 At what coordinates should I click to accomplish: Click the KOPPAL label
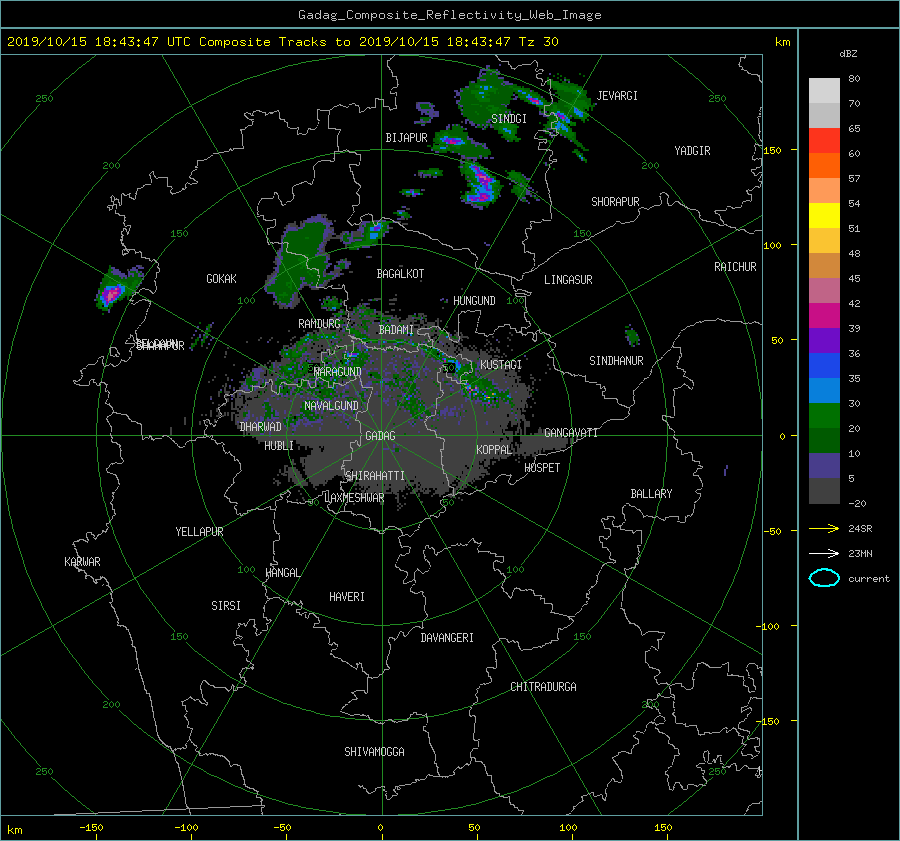point(494,450)
